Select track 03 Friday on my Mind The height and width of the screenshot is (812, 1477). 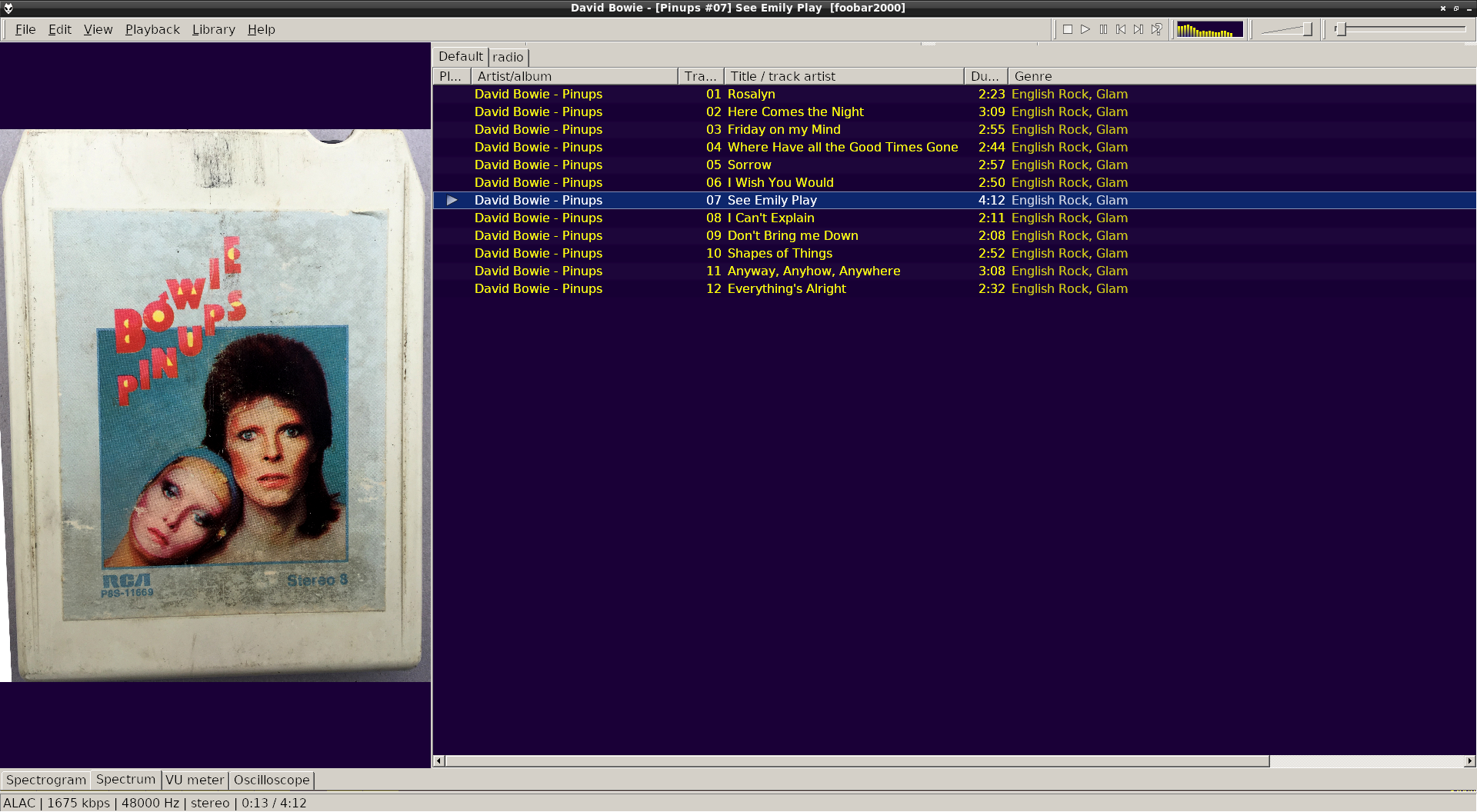tap(954, 129)
